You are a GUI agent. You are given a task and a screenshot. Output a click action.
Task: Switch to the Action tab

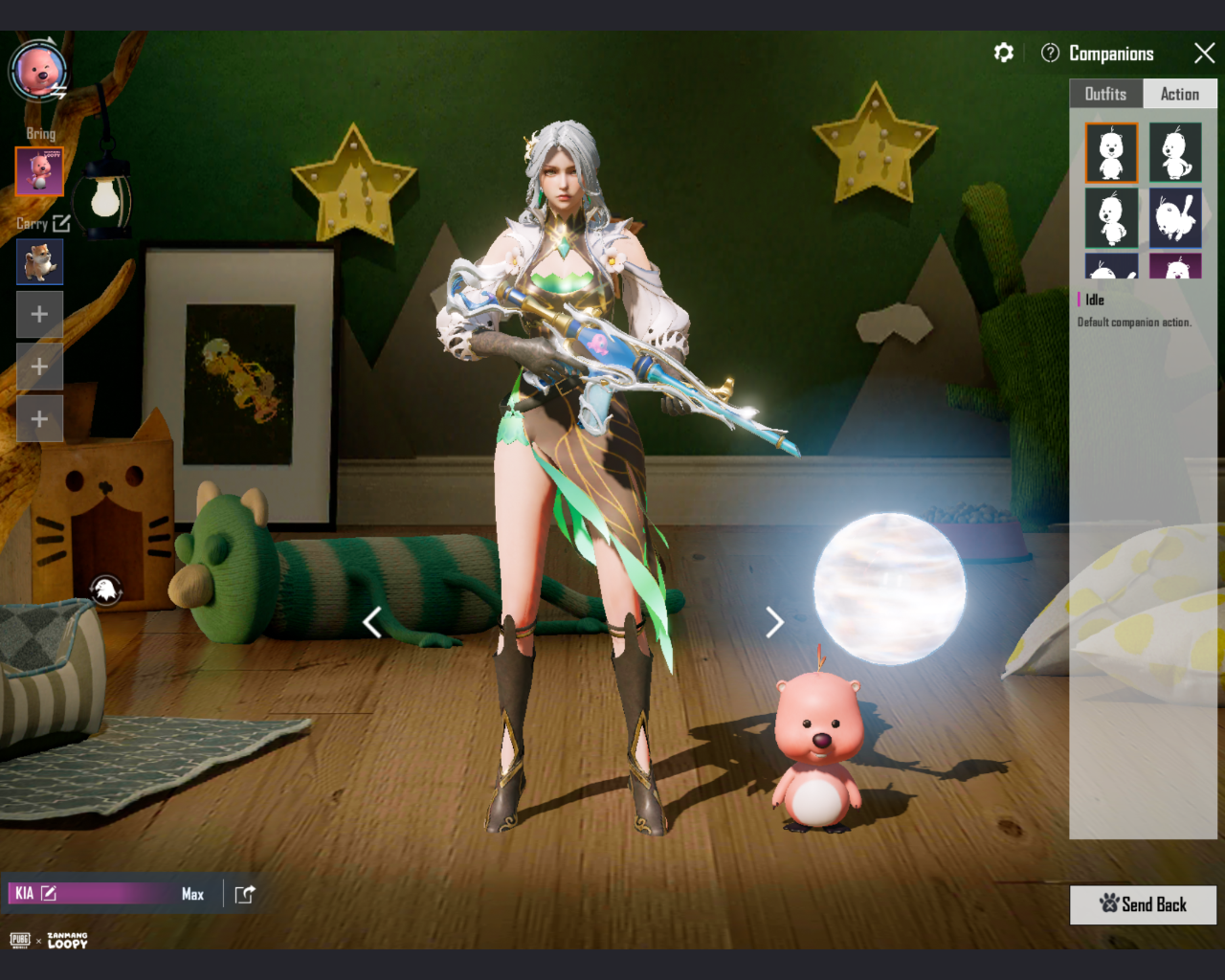tap(1179, 94)
